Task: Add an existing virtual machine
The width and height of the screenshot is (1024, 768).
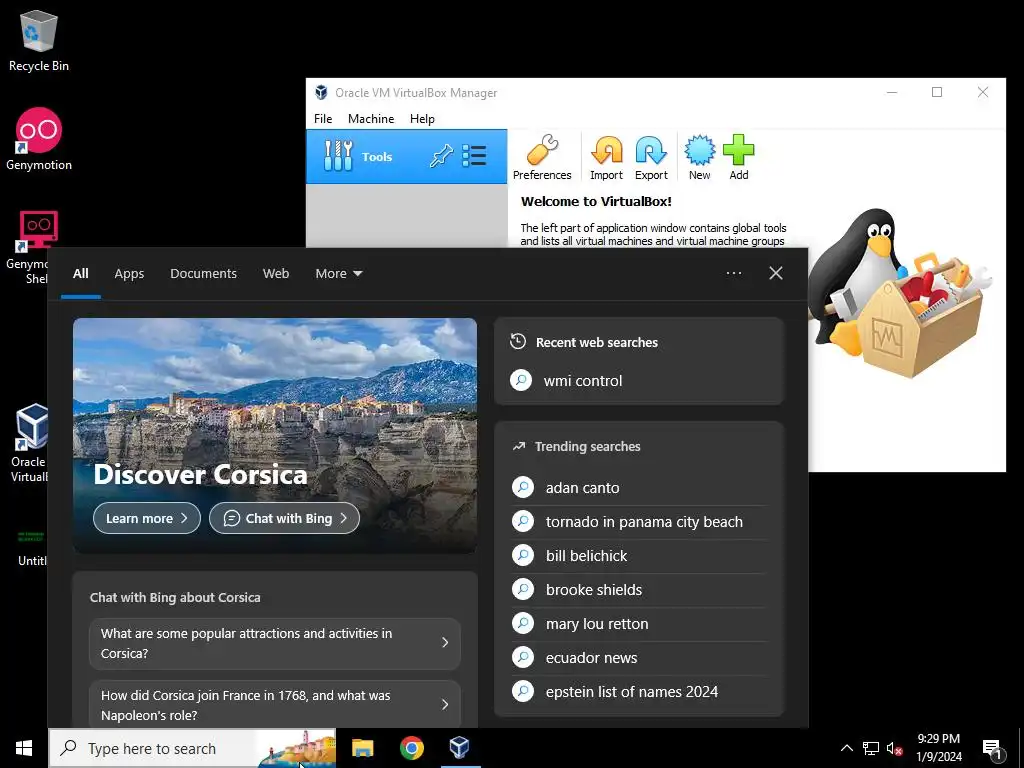Action: coord(739,157)
